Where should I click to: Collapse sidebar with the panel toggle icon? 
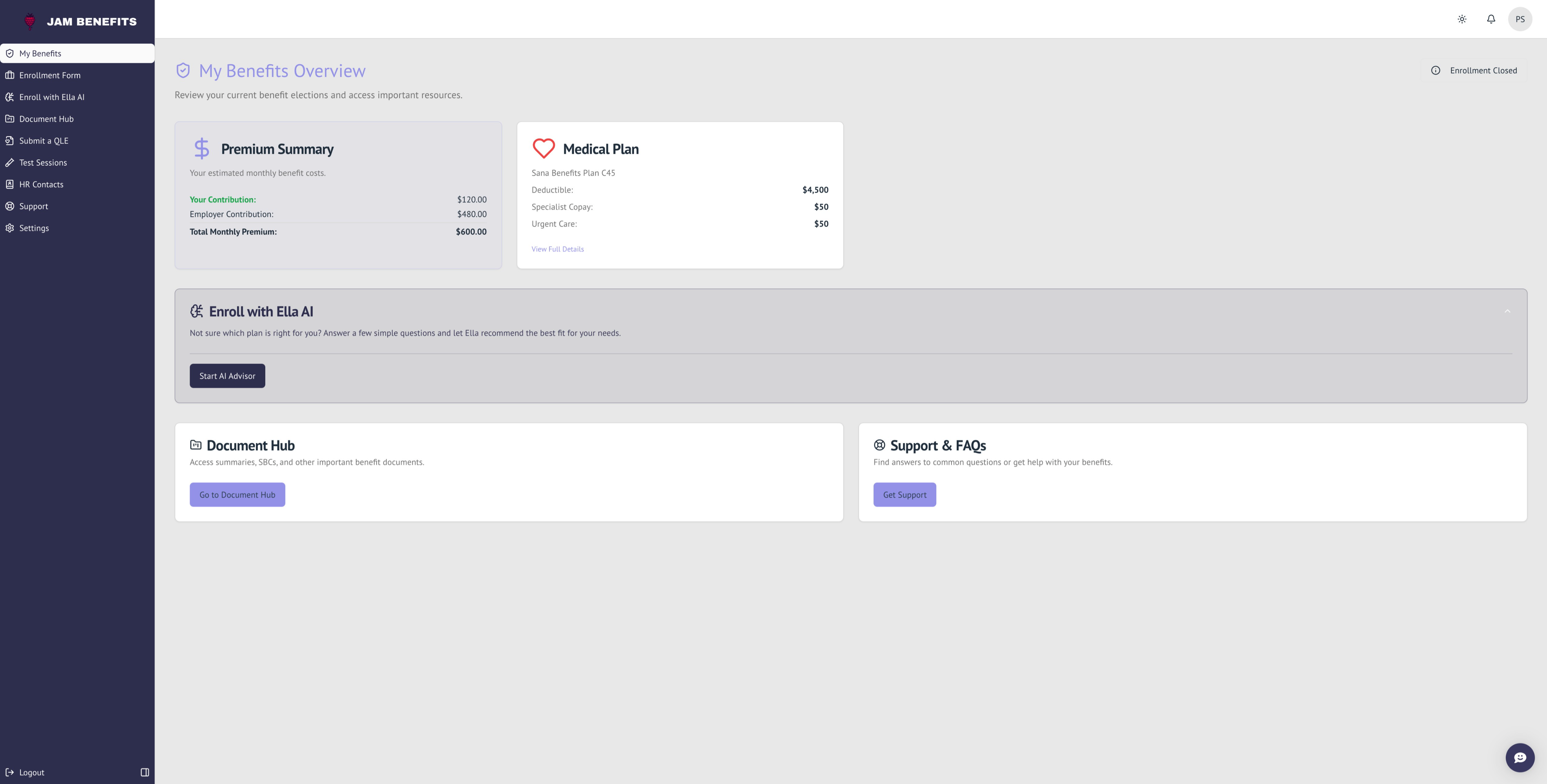click(145, 772)
